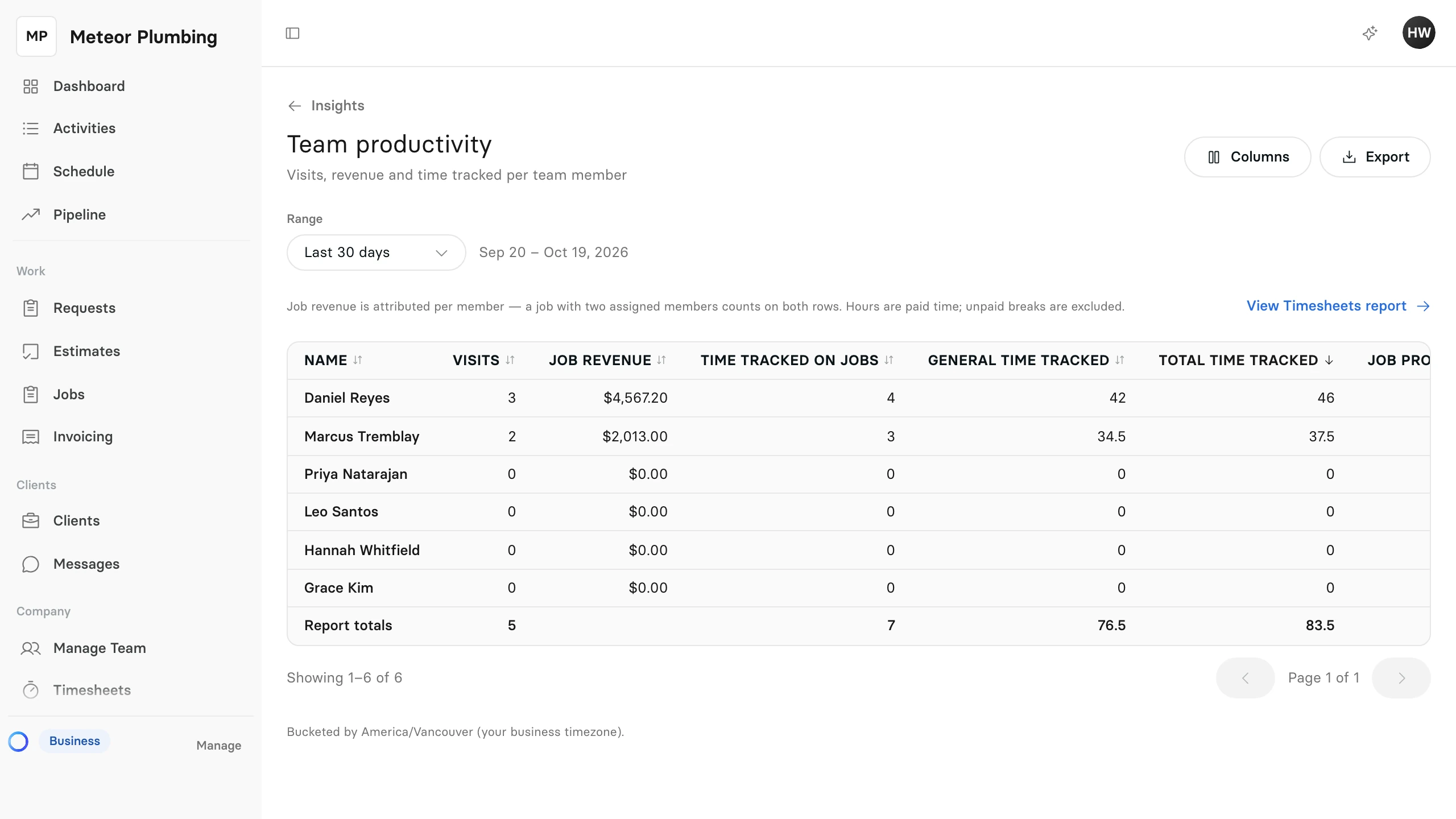Click the Grace Kim name cell
The image size is (1456, 819).
pos(339,588)
